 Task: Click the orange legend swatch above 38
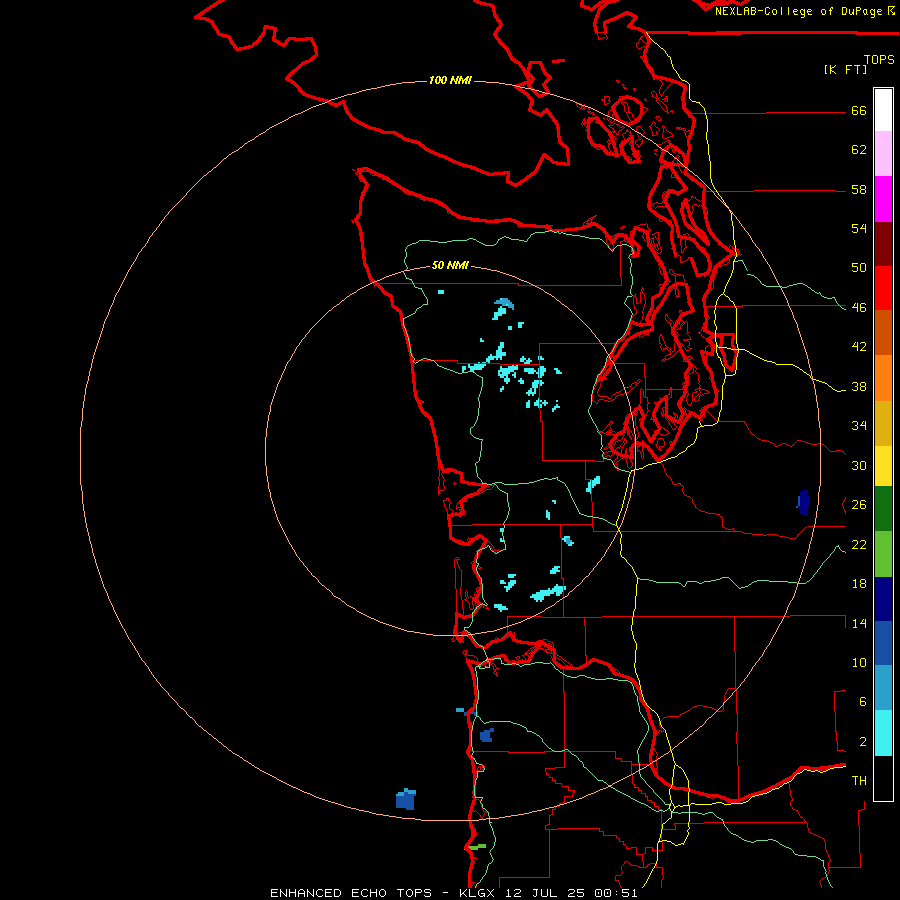point(883,377)
